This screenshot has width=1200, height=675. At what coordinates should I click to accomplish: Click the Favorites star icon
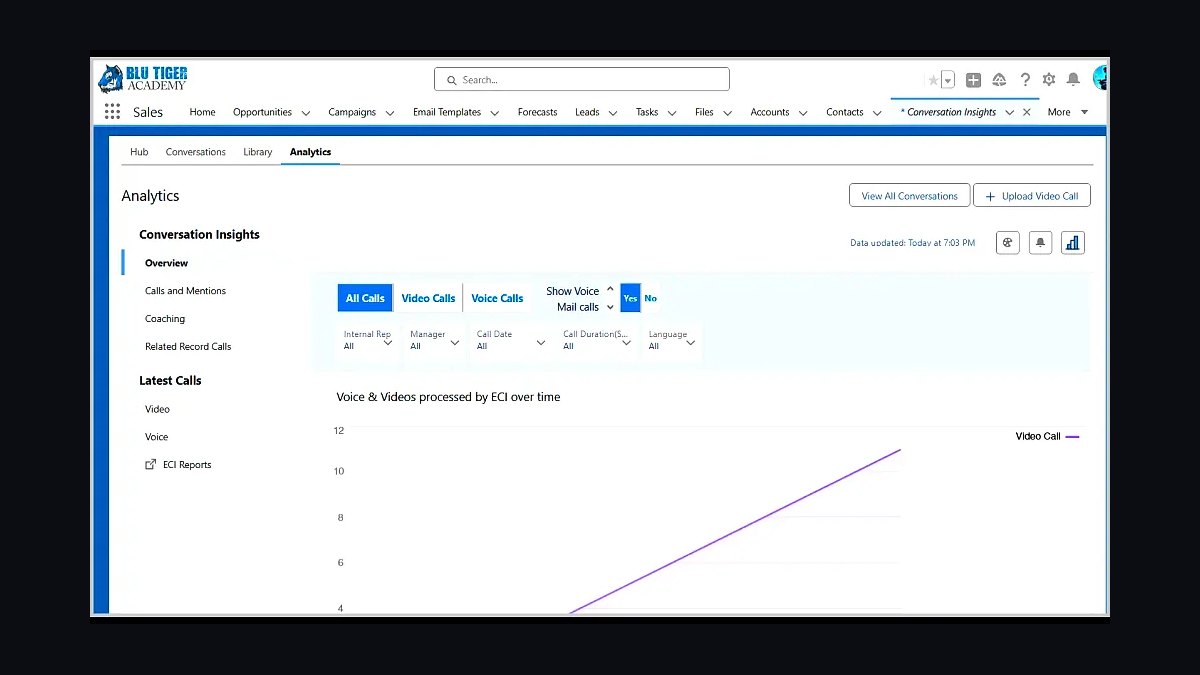tap(933, 80)
